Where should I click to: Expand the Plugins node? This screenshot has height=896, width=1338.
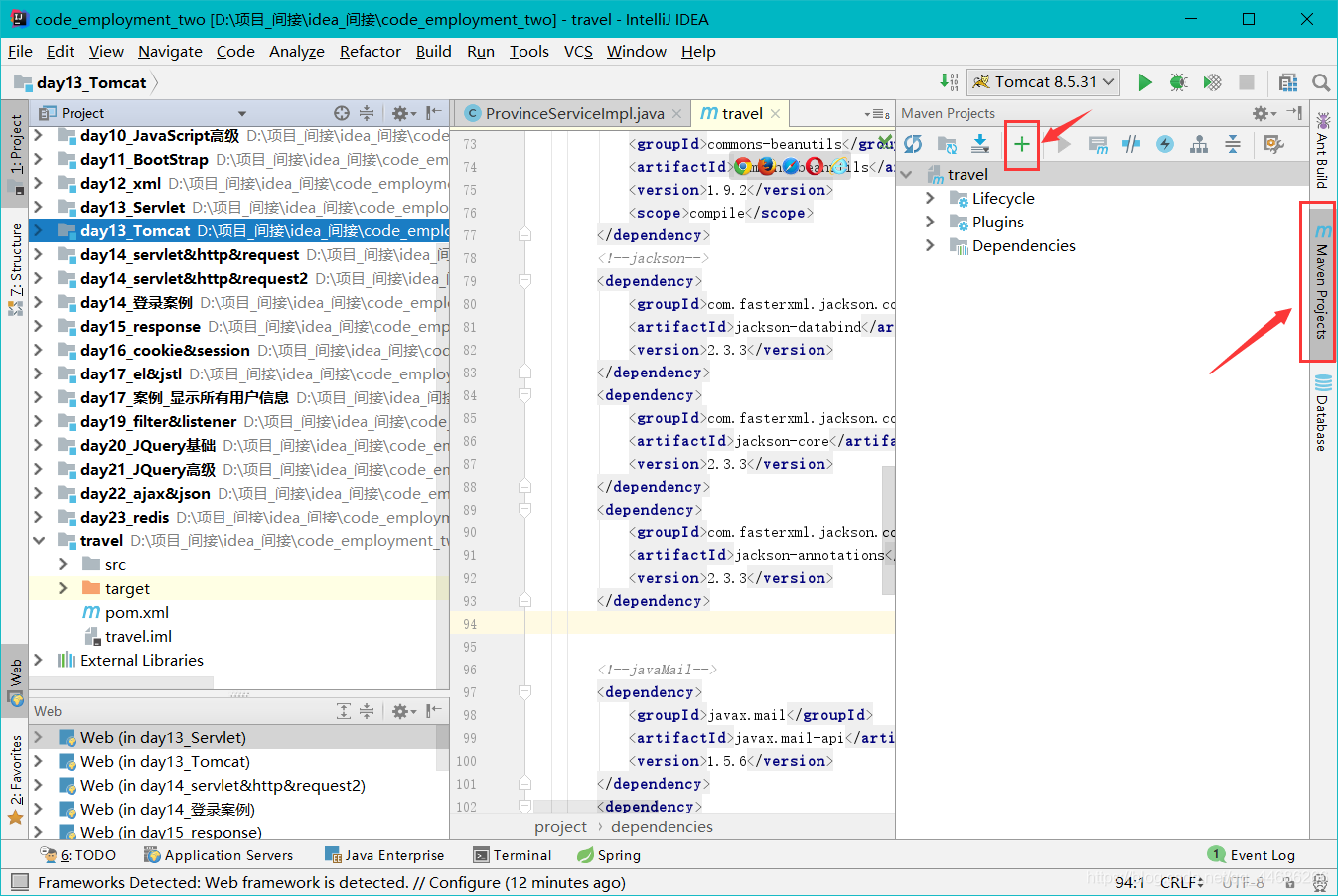[x=930, y=222]
